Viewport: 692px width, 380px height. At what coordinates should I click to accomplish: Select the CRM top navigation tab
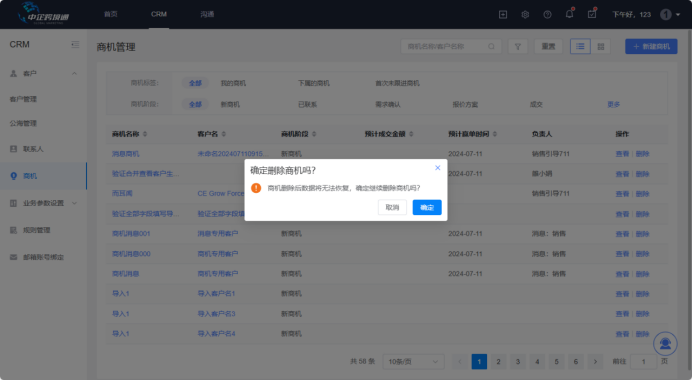pos(158,14)
